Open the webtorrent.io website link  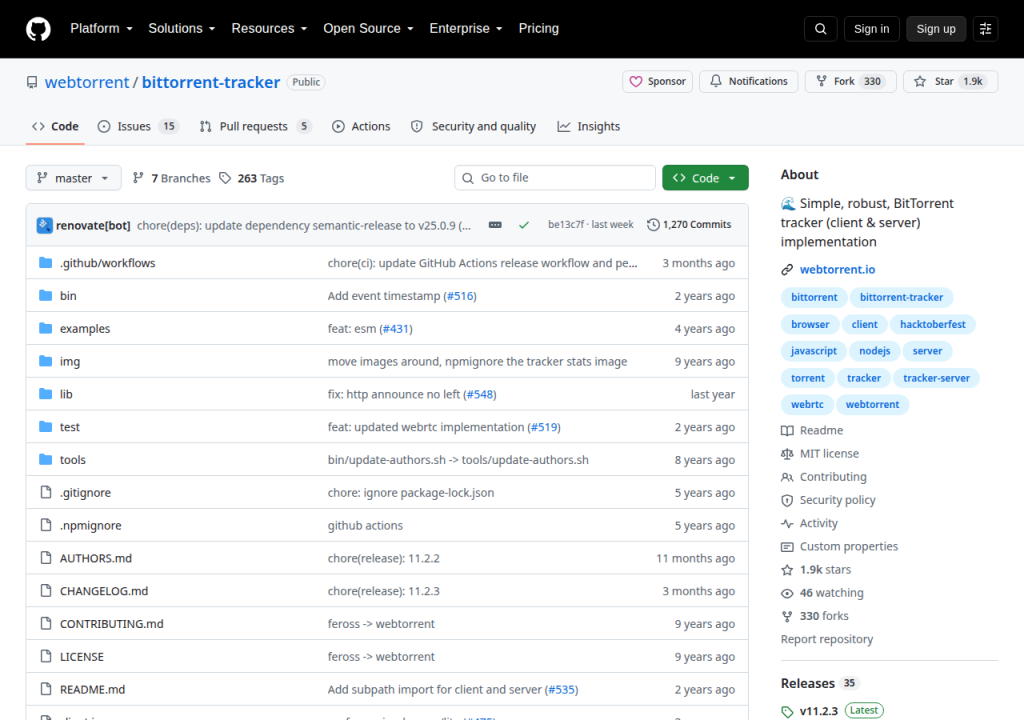point(837,270)
